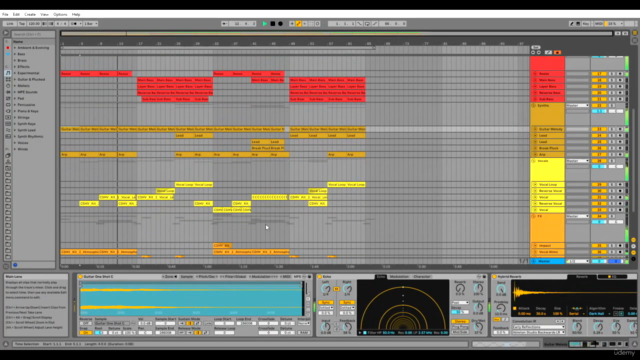Click the Tap tempo button
This screenshot has width=640, height=360.
(22, 24)
